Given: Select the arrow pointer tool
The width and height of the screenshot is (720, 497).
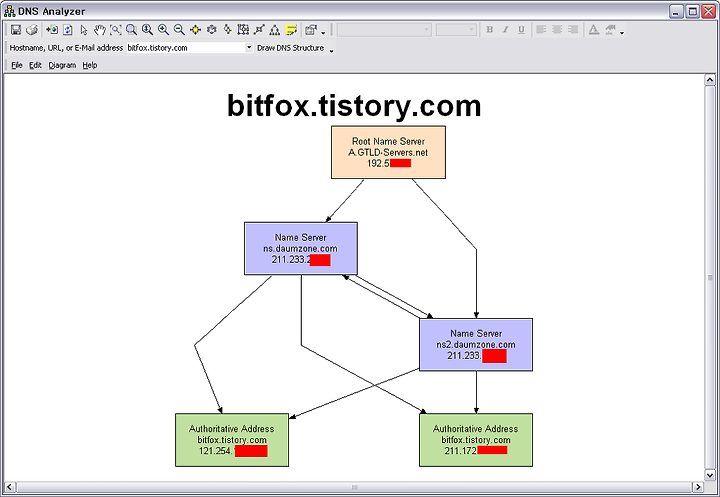Looking at the screenshot, I should pos(84,30).
